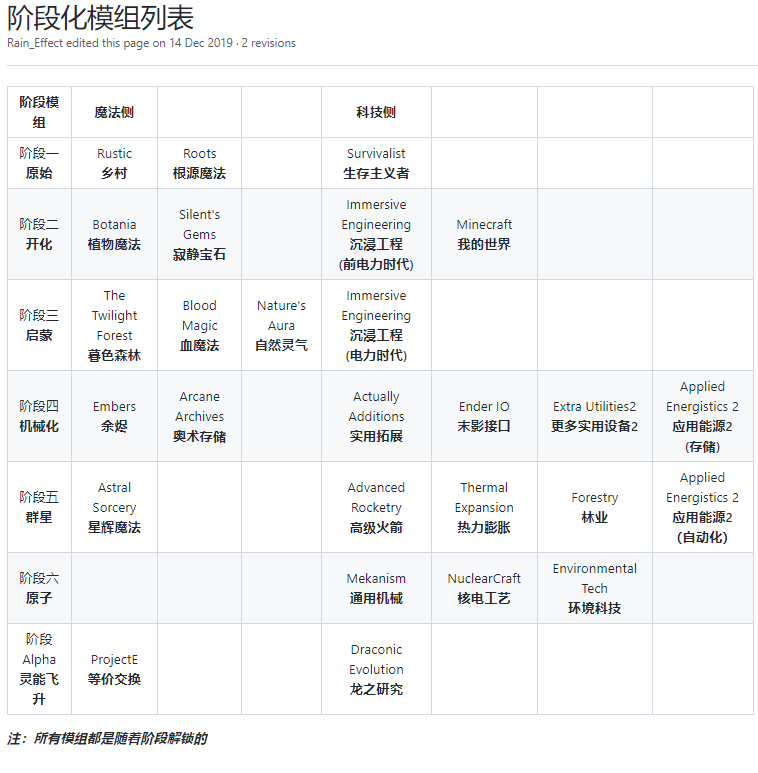Click the Mekanism 通用机械 cell

coord(376,588)
